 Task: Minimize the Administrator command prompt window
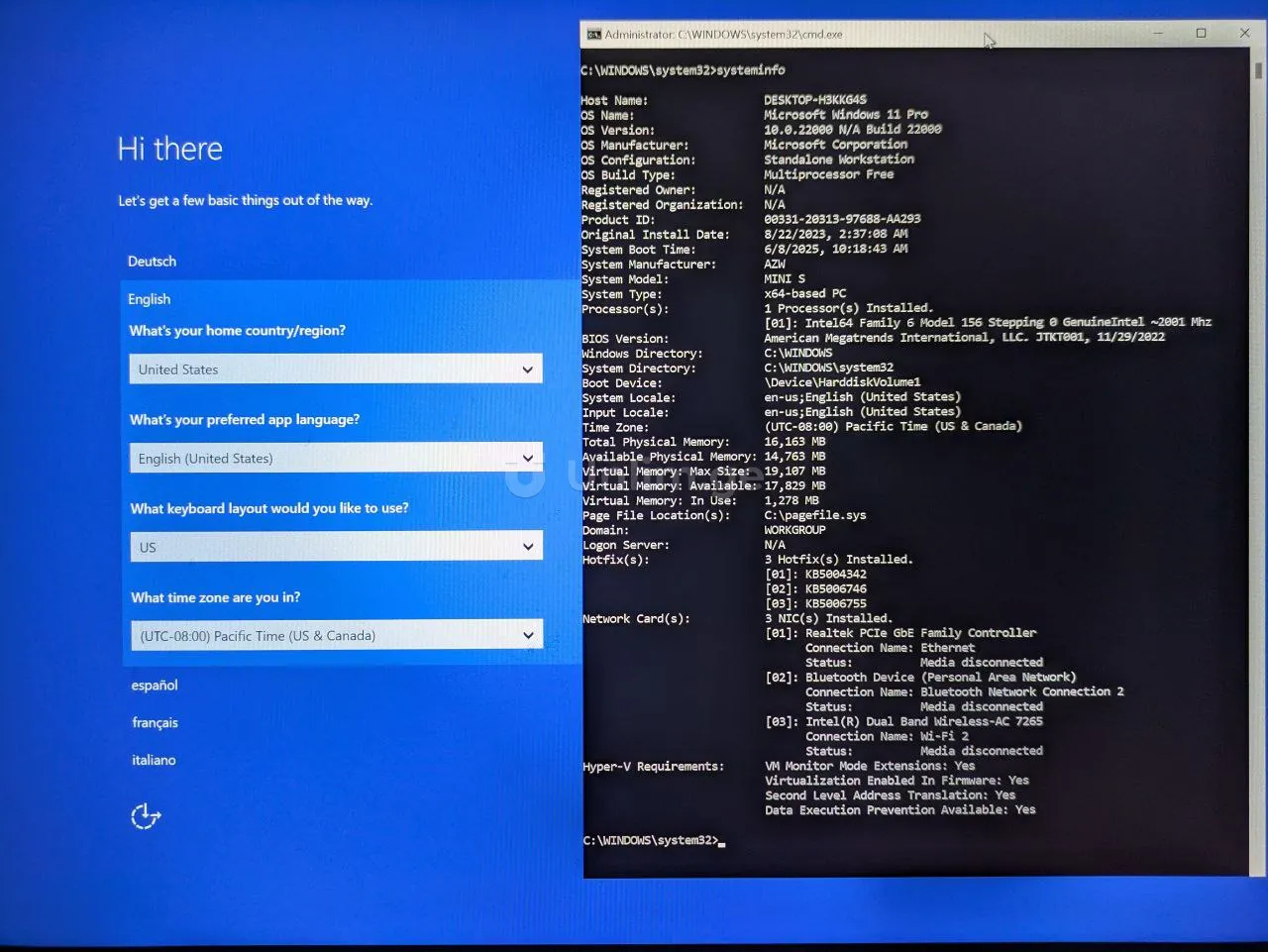coord(1157,34)
